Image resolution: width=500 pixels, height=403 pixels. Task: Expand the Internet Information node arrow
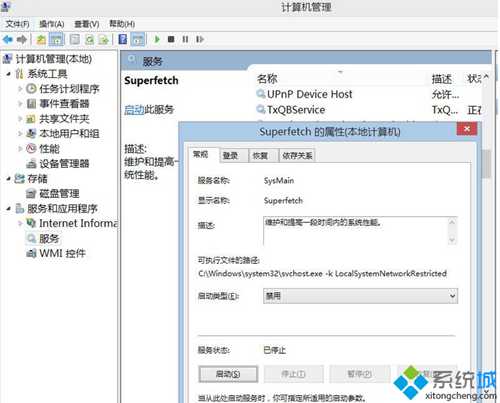point(20,223)
